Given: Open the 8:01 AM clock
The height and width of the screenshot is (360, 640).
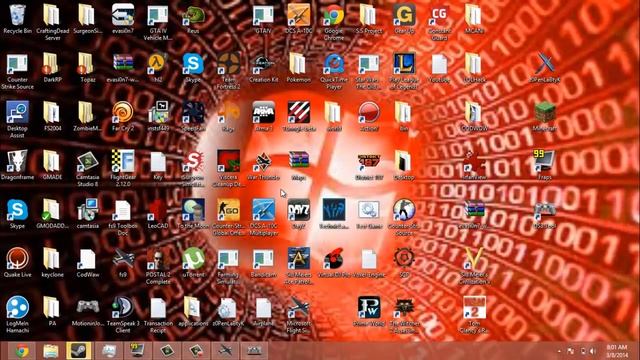Looking at the screenshot, I should click(617, 351).
